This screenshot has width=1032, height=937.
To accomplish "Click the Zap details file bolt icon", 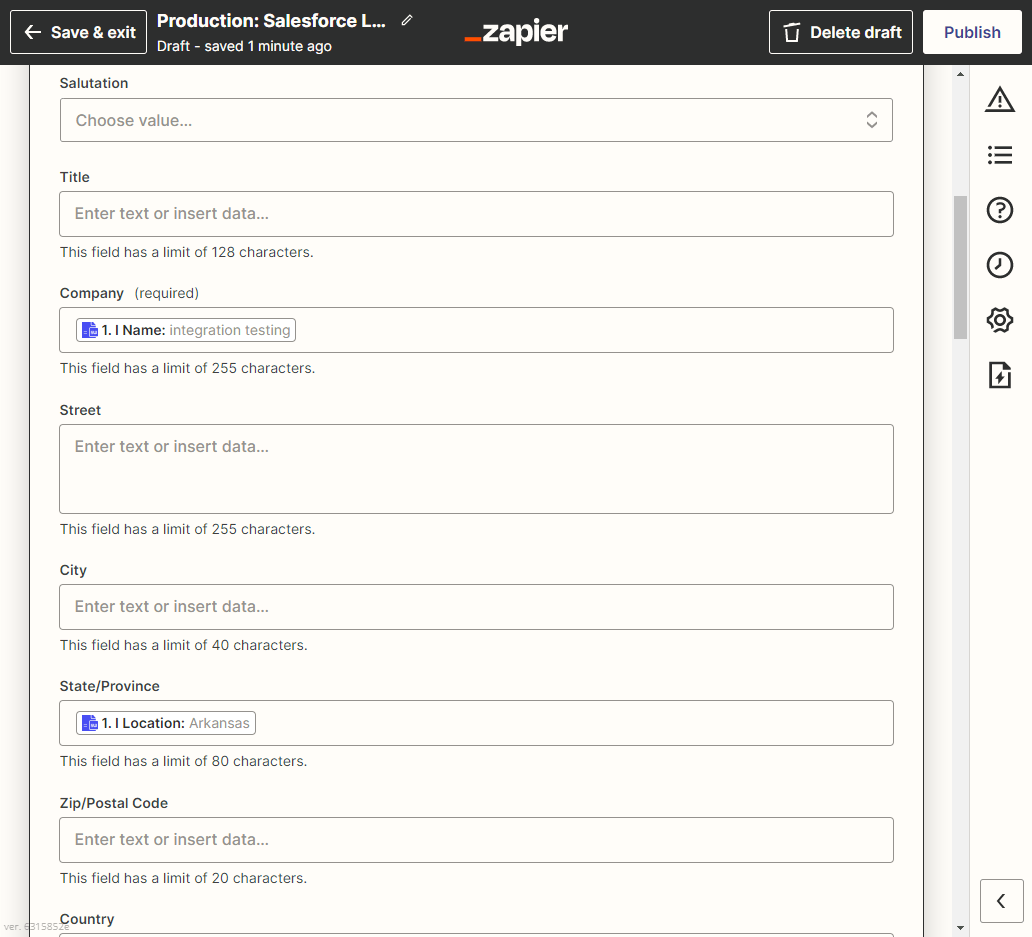I will point(999,375).
